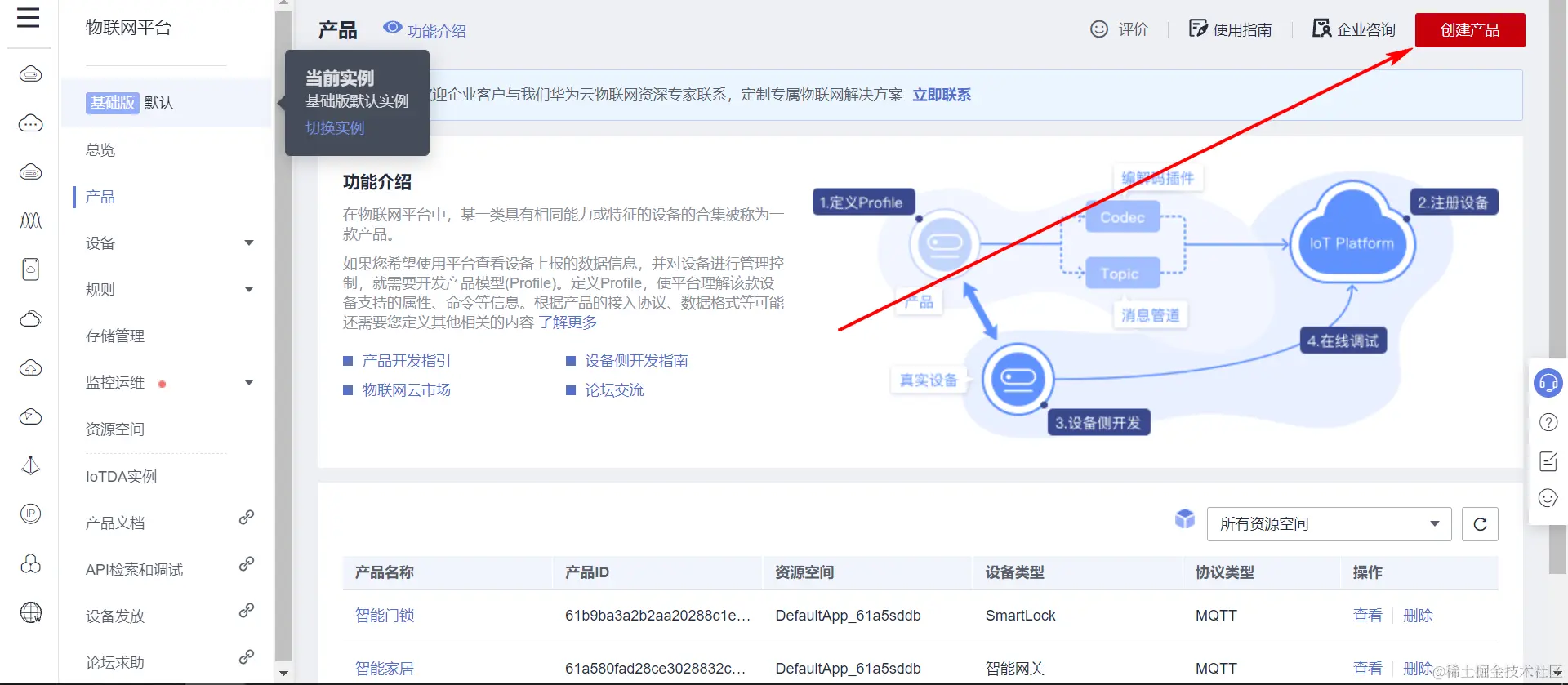1568x685 pixels.
Task: Expand the 监控运维 menu arrow
Action: tap(249, 382)
